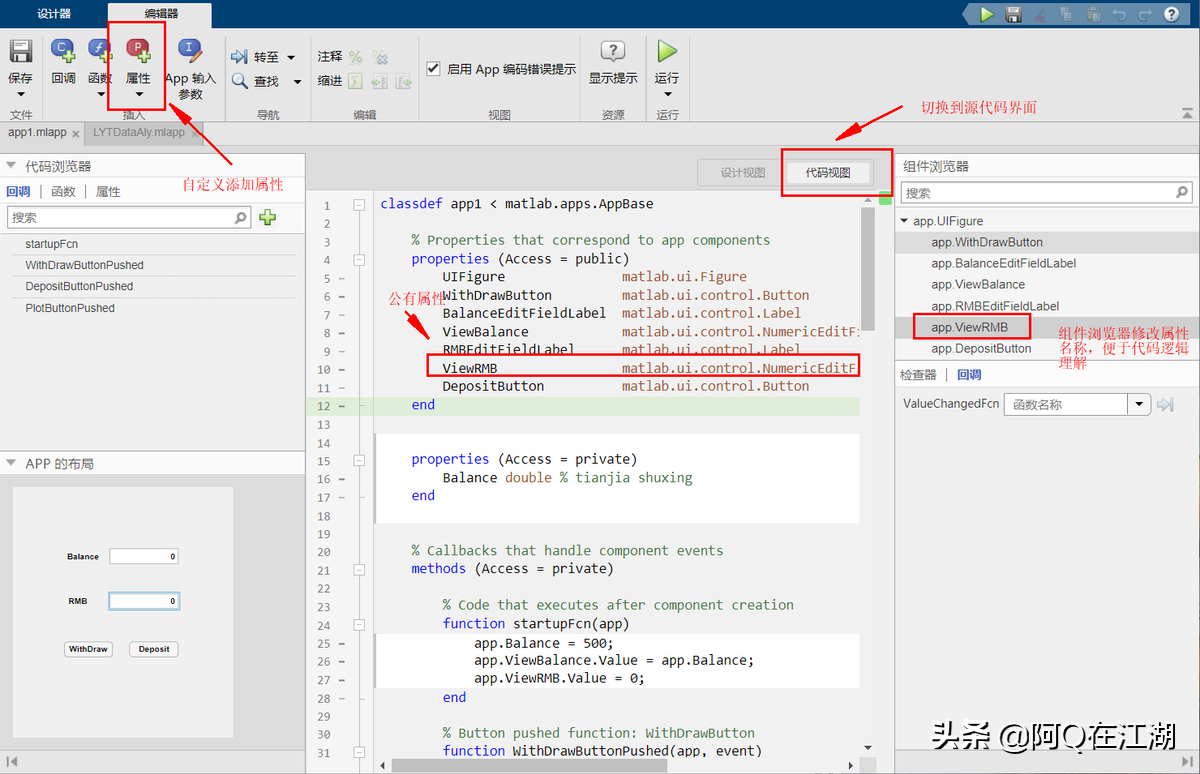
Task: Switch to the 设计器 tab
Action: point(52,14)
